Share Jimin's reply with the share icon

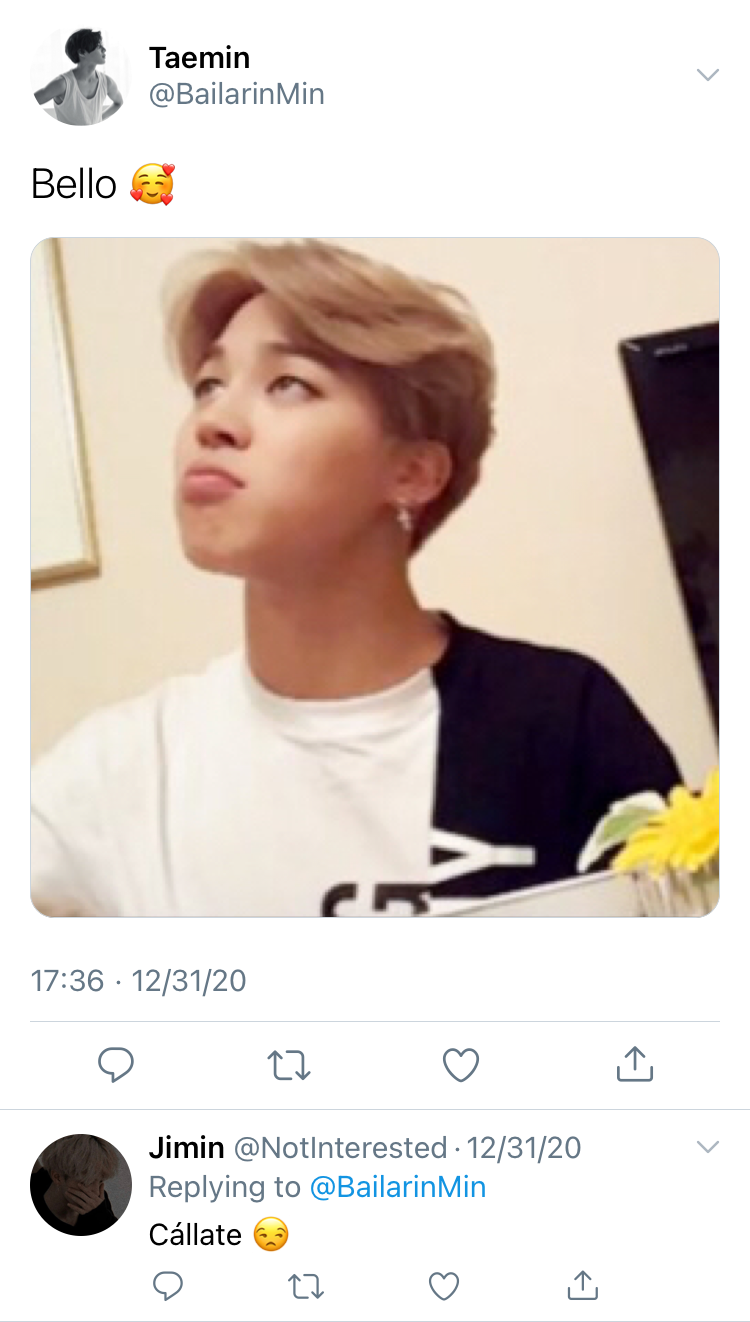pyautogui.click(x=582, y=1285)
